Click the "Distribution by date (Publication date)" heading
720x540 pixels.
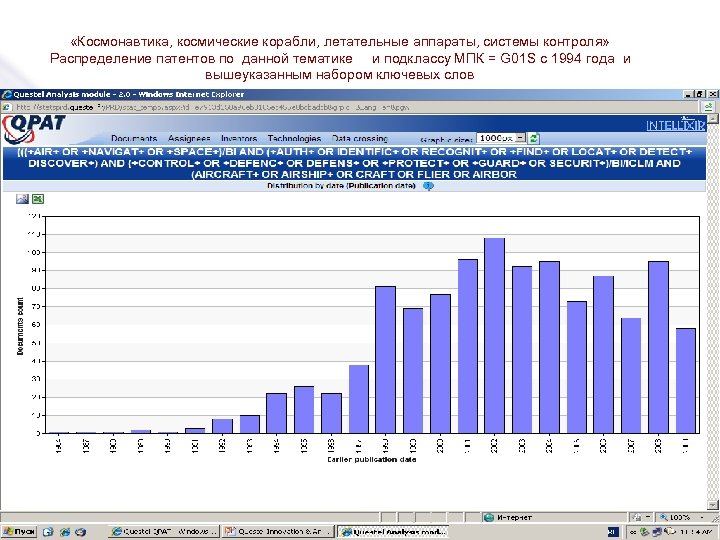[341, 186]
